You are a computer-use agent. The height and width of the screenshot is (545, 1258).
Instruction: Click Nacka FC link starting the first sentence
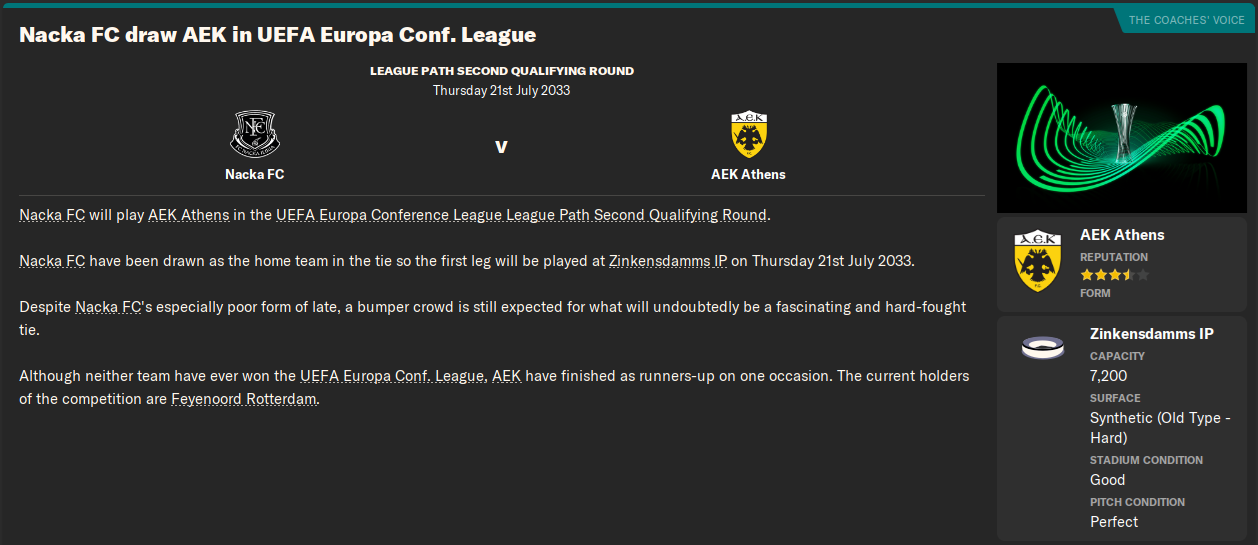coord(52,215)
